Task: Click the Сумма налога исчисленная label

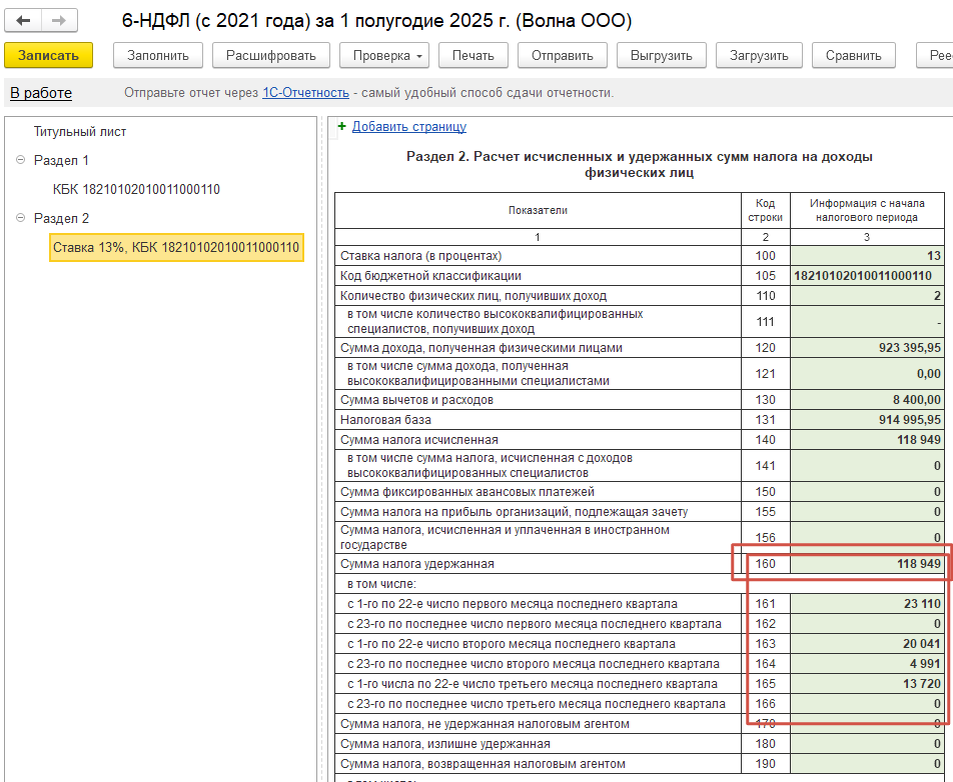Action: pyautogui.click(x=419, y=440)
